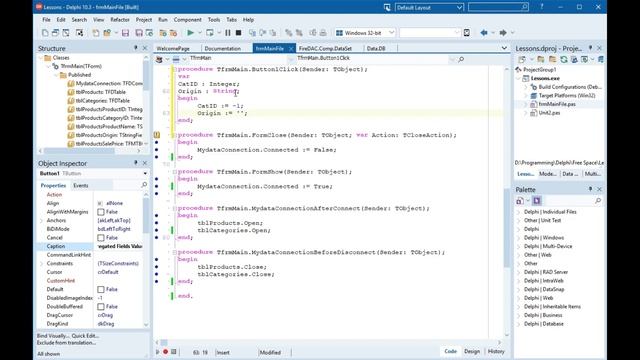
Task: Close the Object Inspector panel
Action: click(145, 163)
